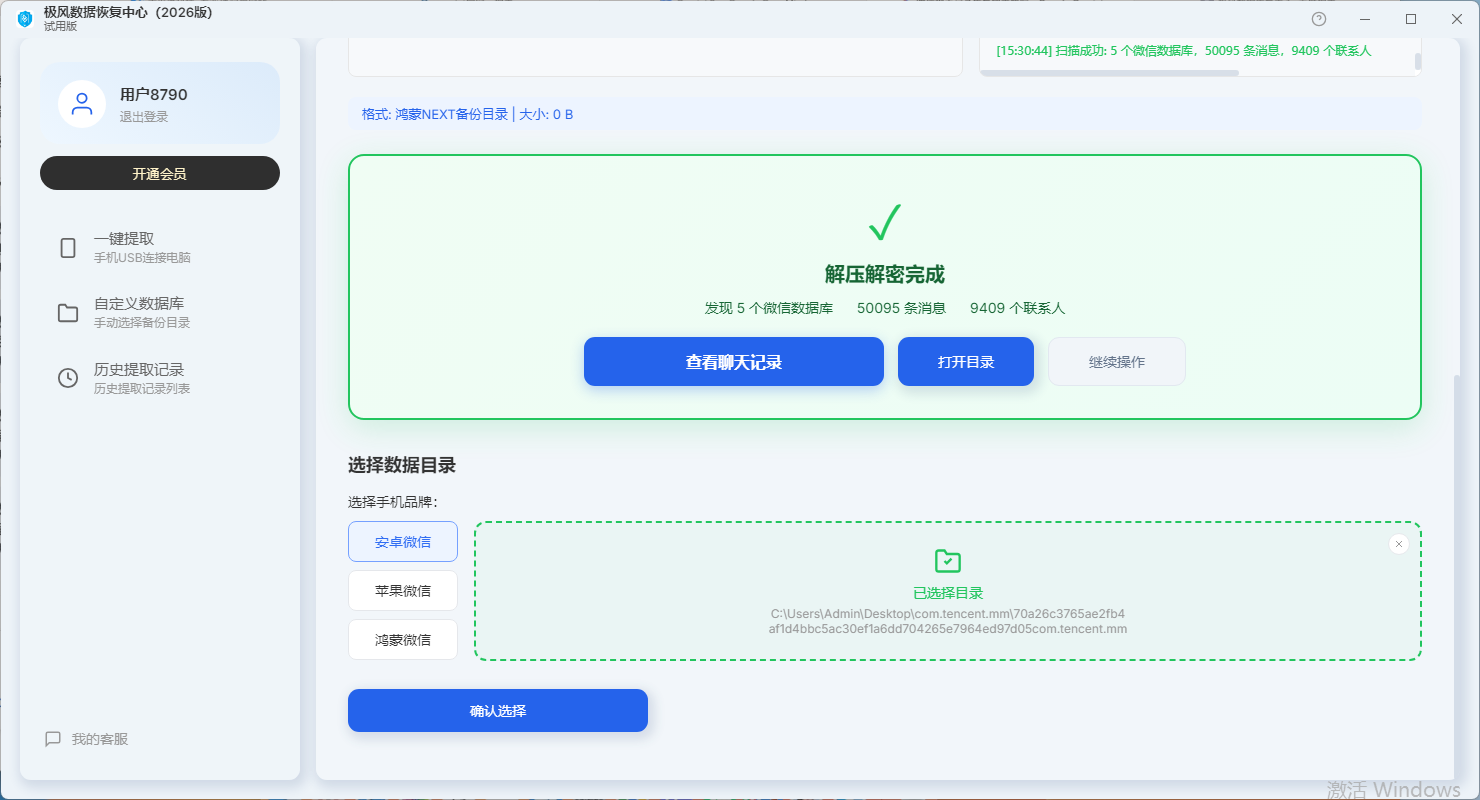Click the horizontal scrollbar under the log
Viewport: 1480px width, 800px height.
(1110, 73)
